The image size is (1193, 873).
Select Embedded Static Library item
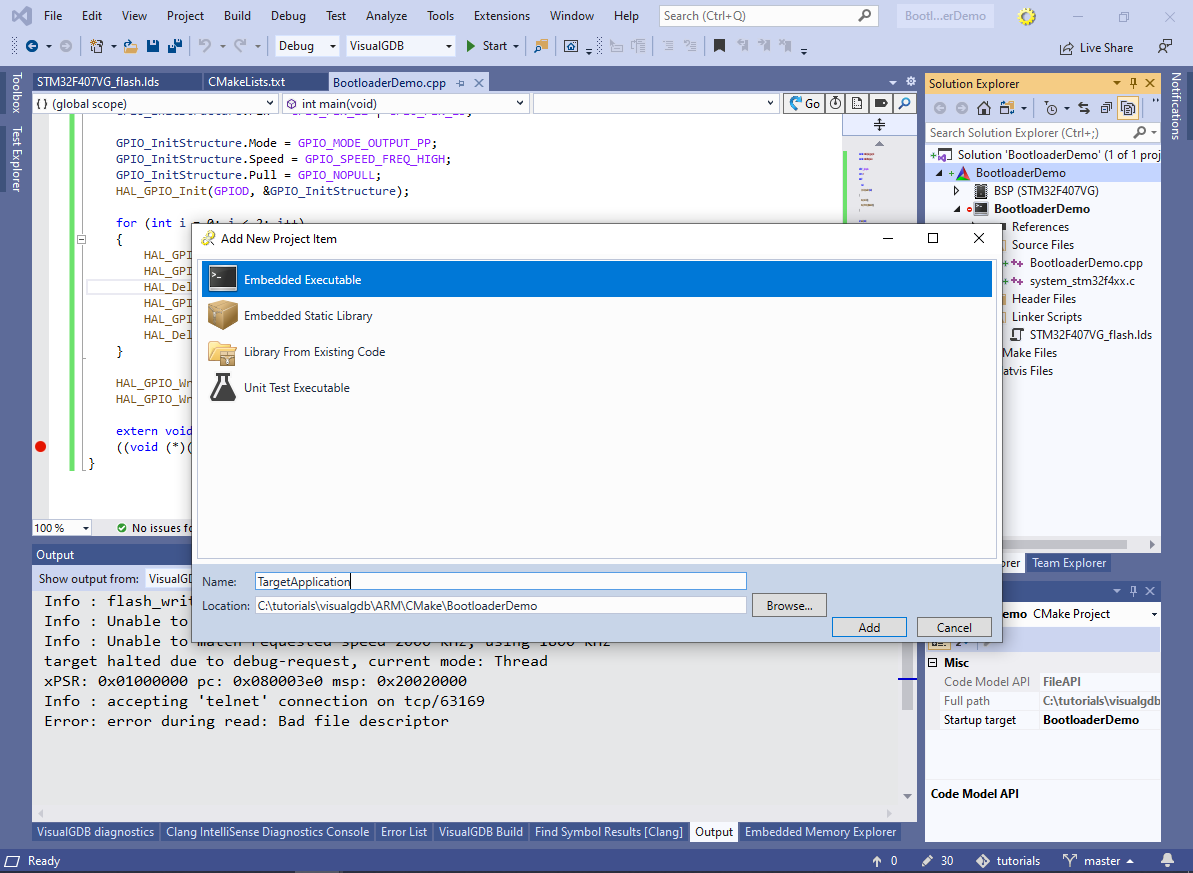coord(597,315)
